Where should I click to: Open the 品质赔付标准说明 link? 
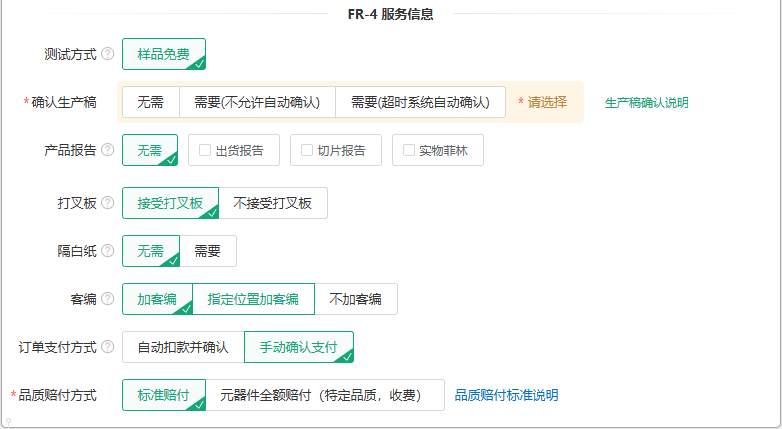(x=506, y=395)
